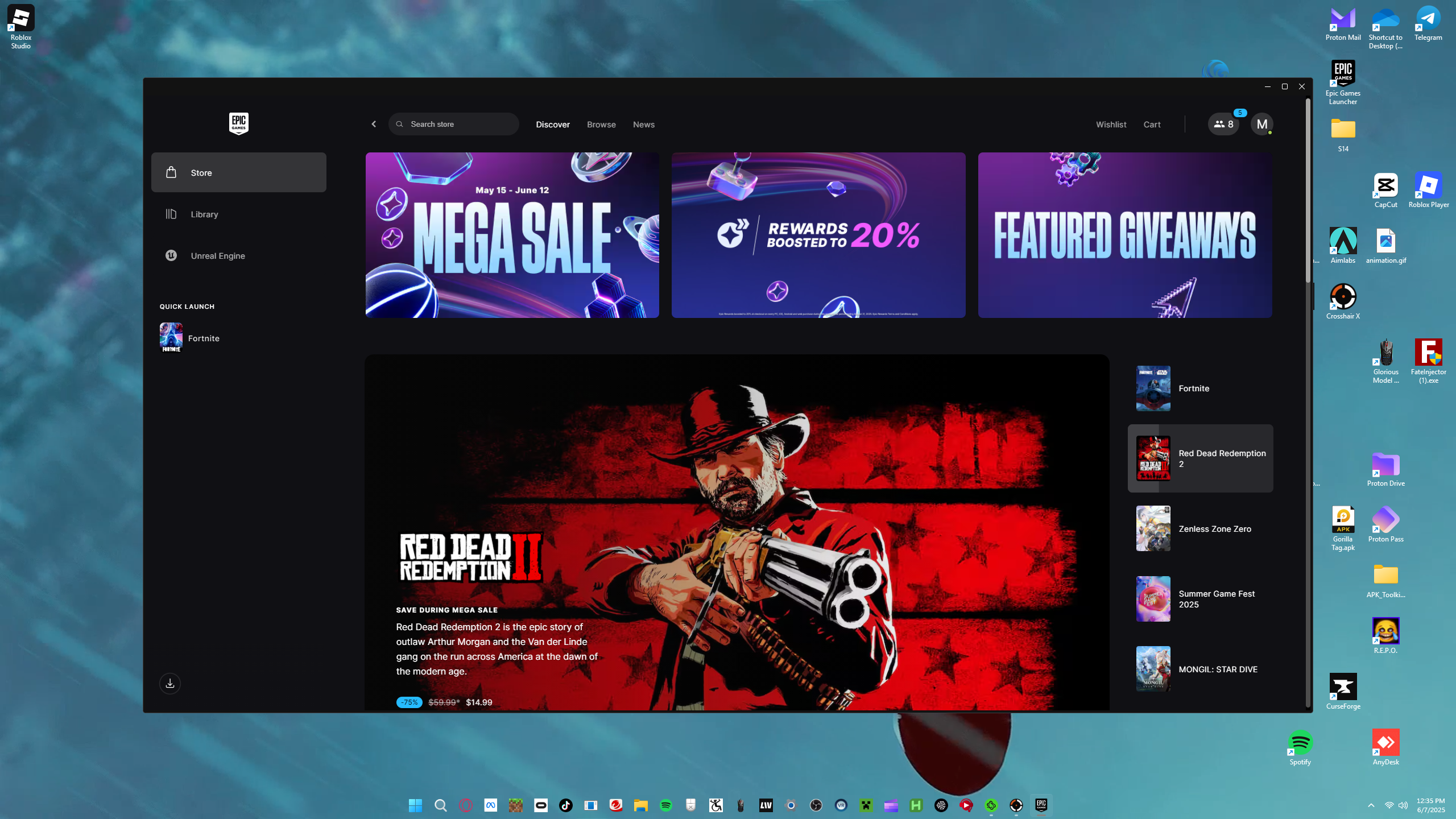The height and width of the screenshot is (819, 1456).
Task: Switch to the News tab
Action: (643, 125)
